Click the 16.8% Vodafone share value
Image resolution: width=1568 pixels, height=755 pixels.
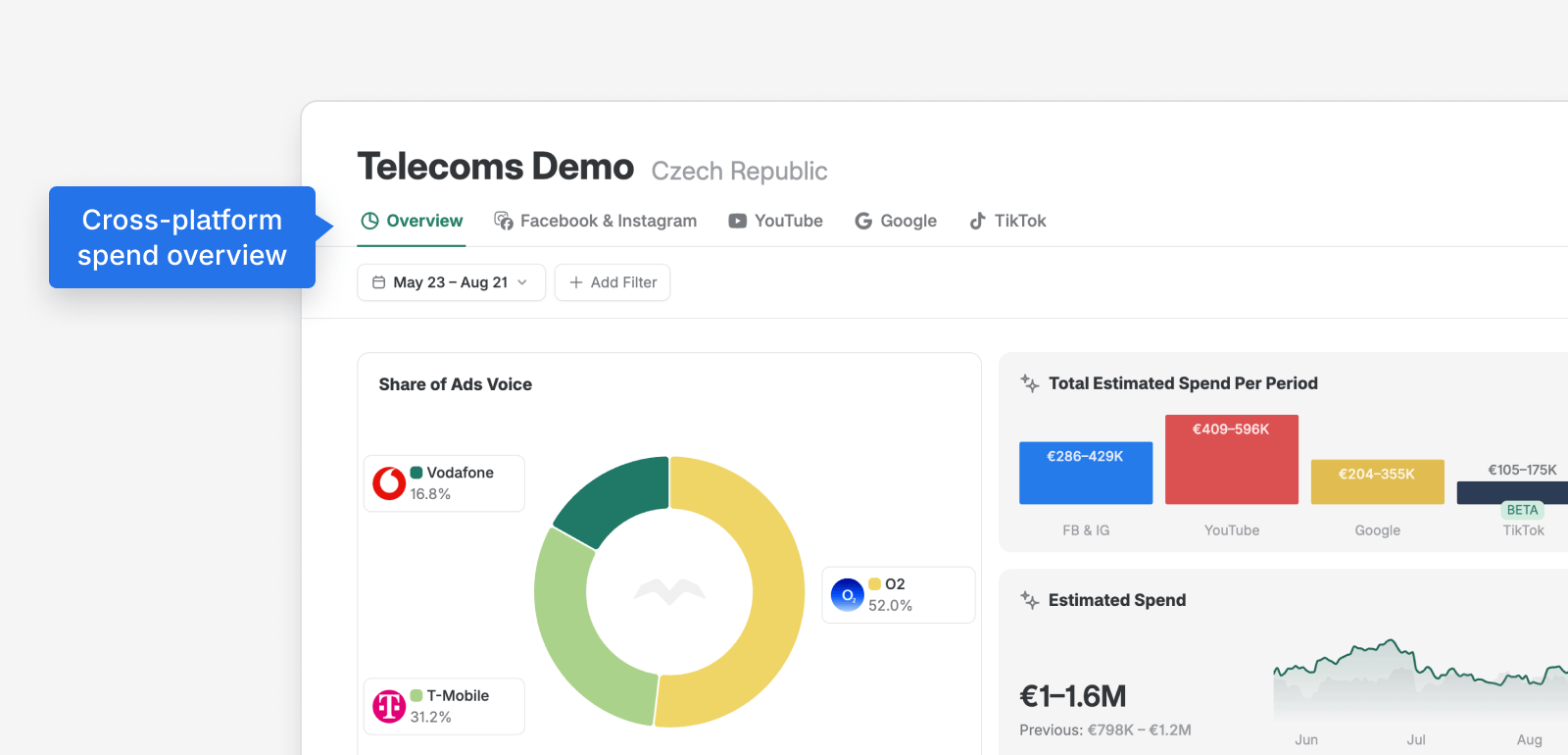pyautogui.click(x=430, y=494)
